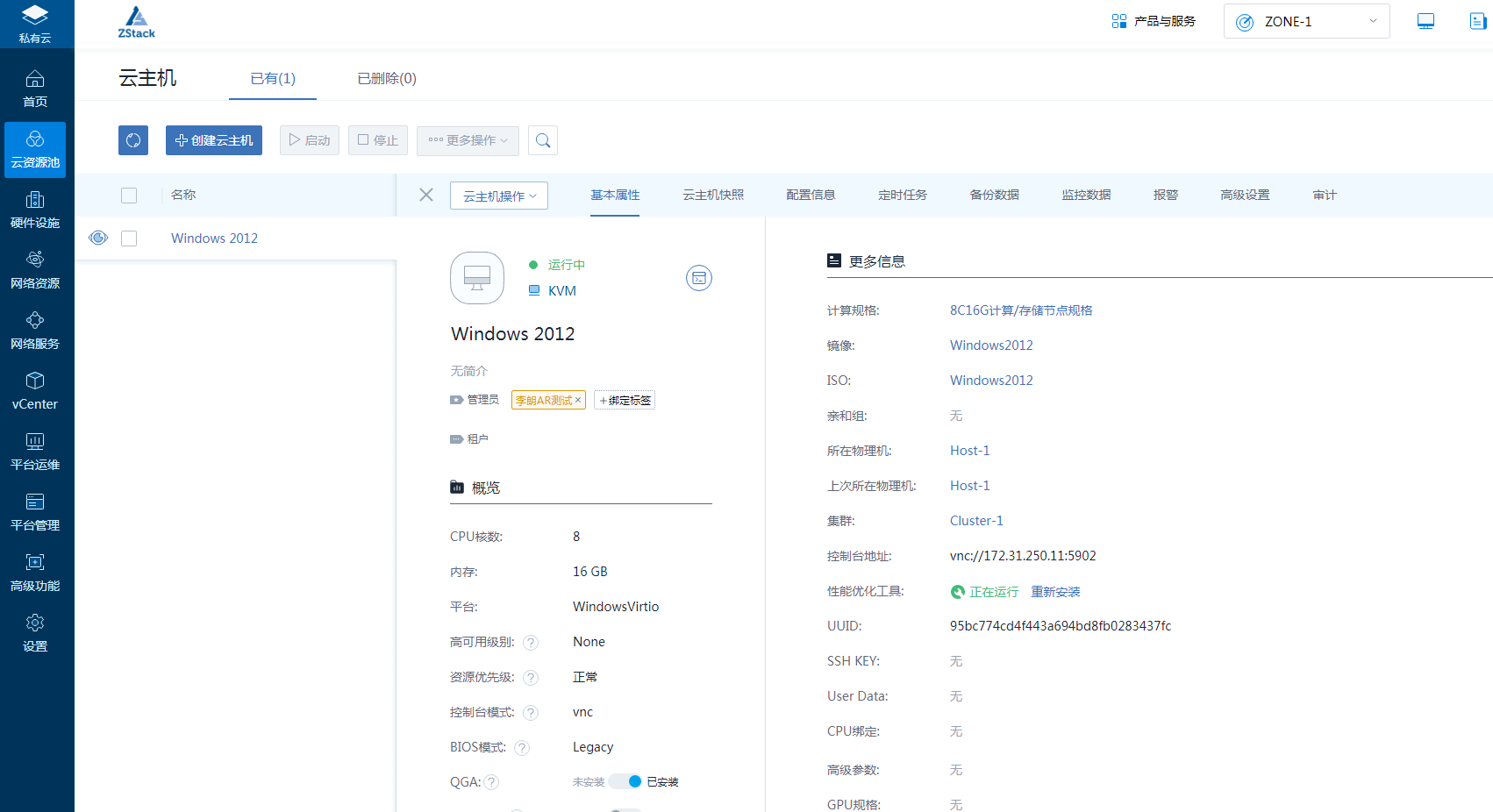1493x812 pixels.
Task: Expand the 更多操作 dropdown
Action: point(468,140)
